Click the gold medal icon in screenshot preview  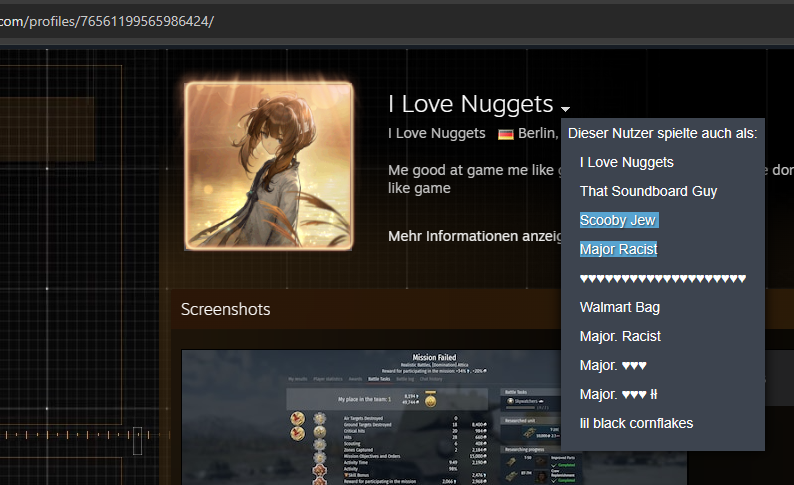430,400
